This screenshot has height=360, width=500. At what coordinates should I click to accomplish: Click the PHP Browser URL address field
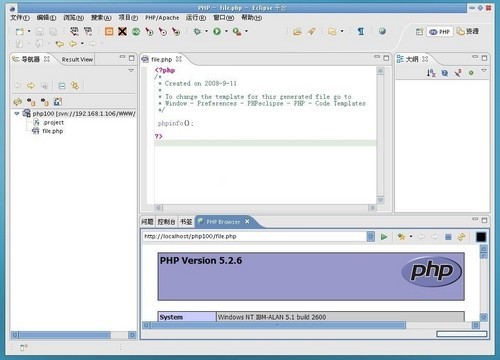point(255,236)
